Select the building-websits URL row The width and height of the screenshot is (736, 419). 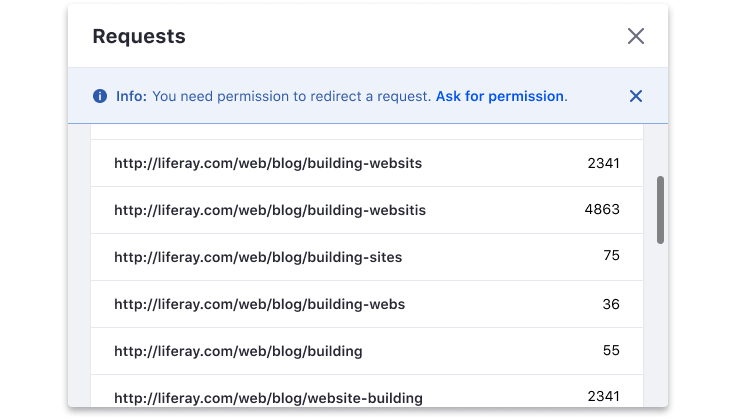(x=268, y=163)
